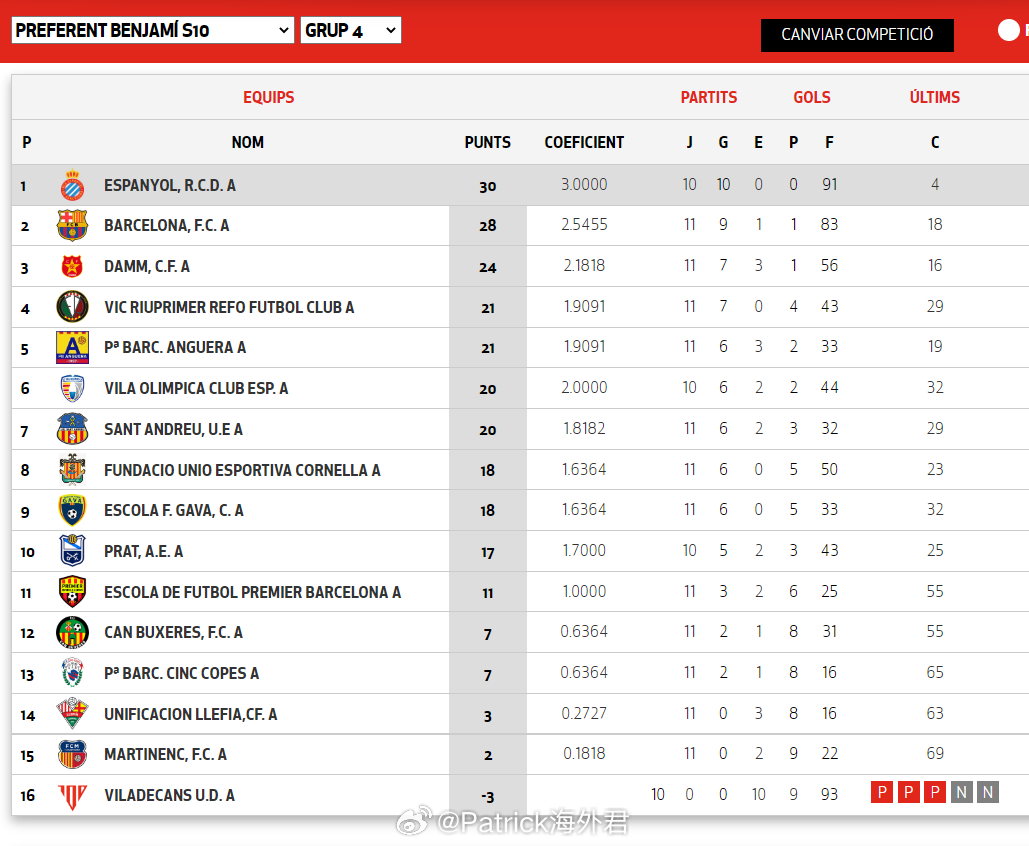Toggle the white round switch in red header

coord(1009,30)
